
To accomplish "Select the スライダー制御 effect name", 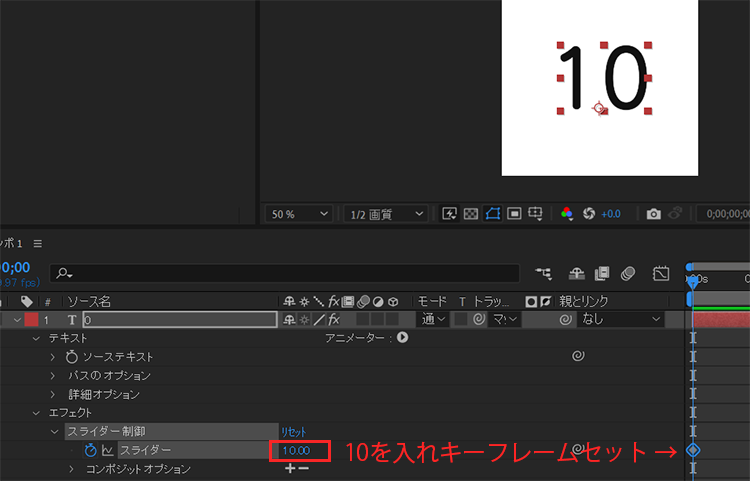I will [x=106, y=431].
